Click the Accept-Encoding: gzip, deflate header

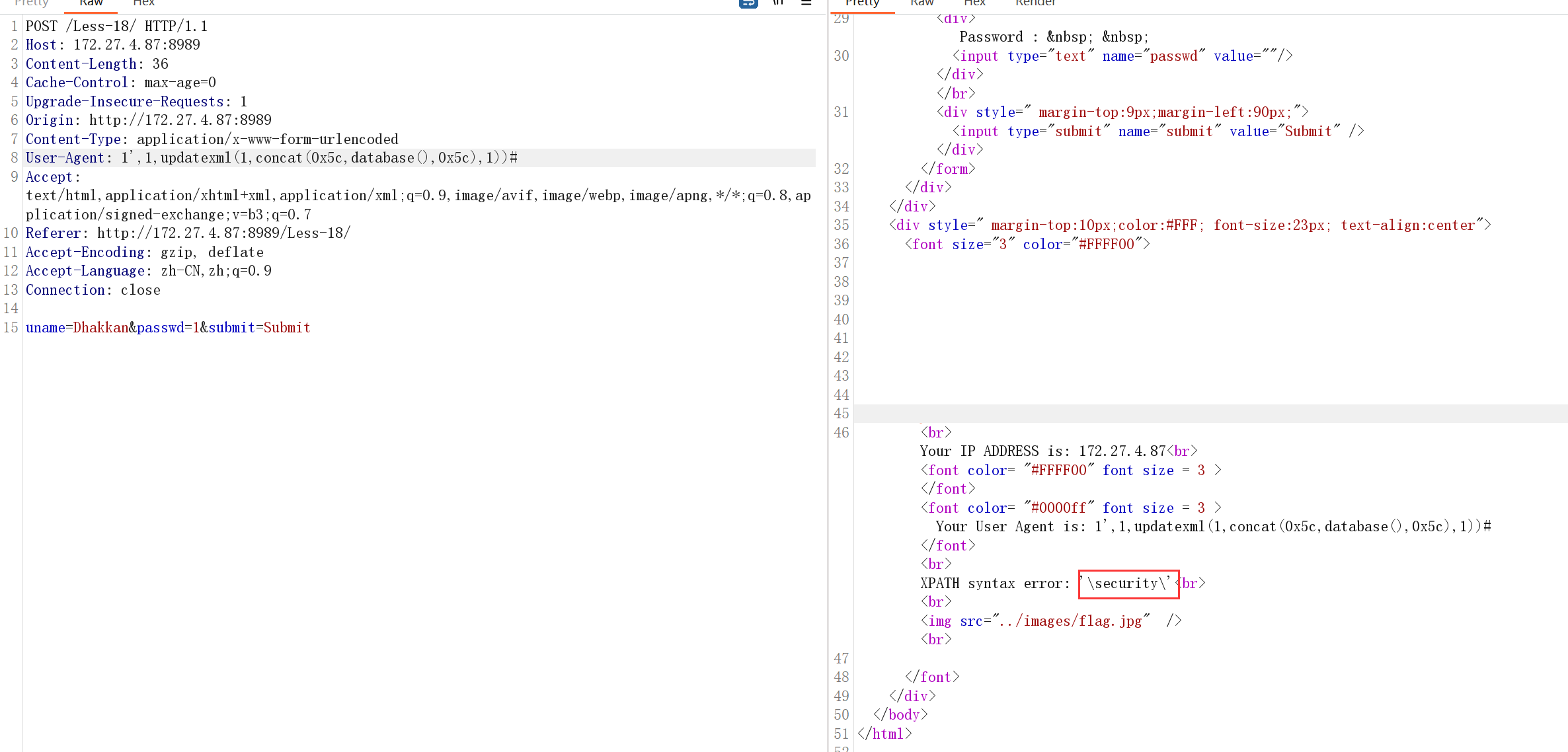pyautogui.click(x=145, y=252)
